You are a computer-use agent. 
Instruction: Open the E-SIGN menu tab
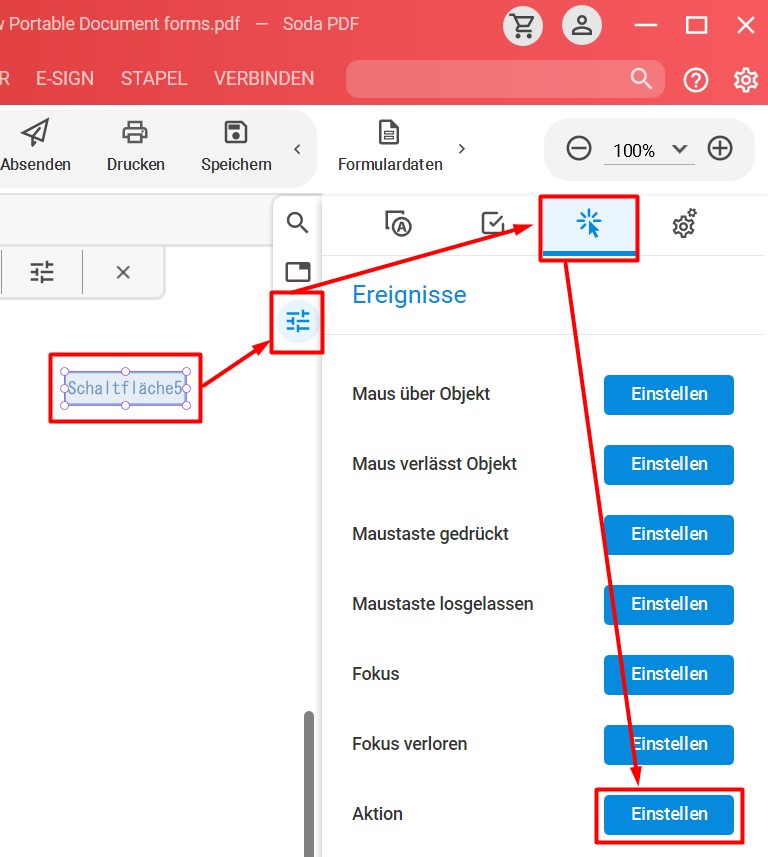[x=65, y=79]
